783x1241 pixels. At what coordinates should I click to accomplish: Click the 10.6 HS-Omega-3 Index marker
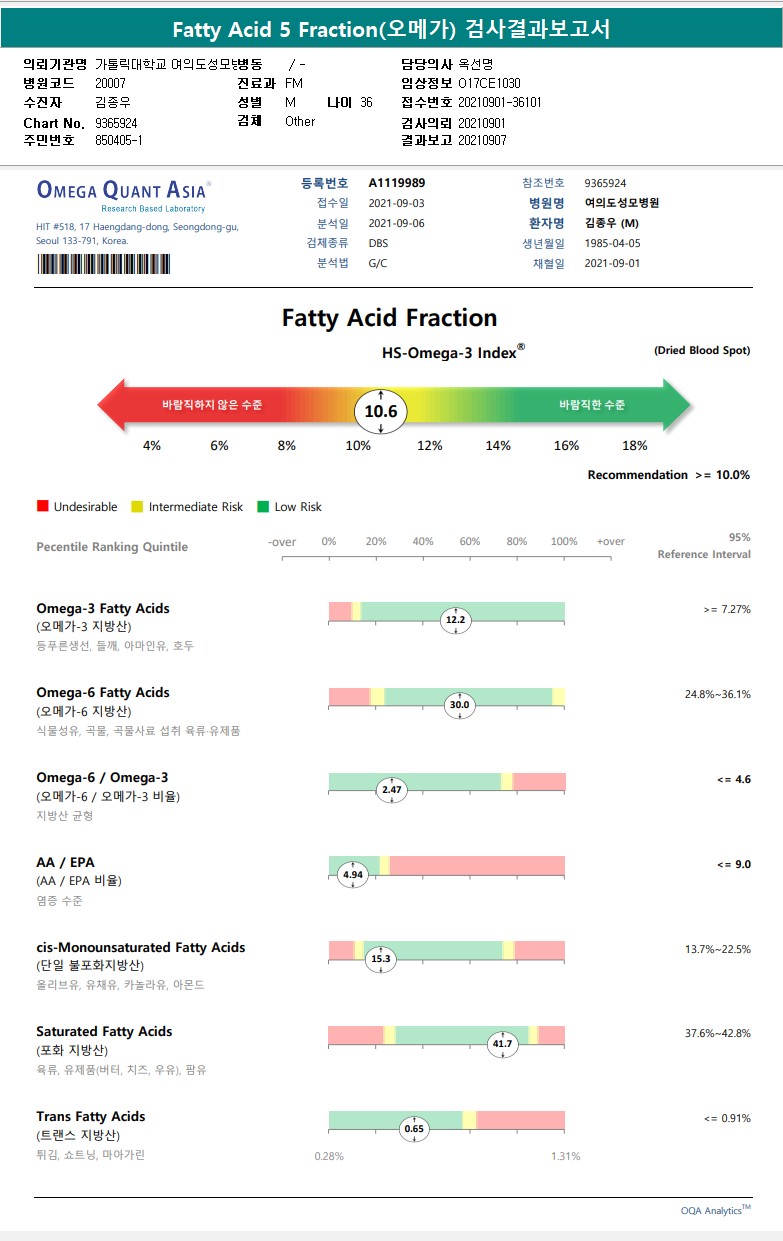[x=381, y=411]
